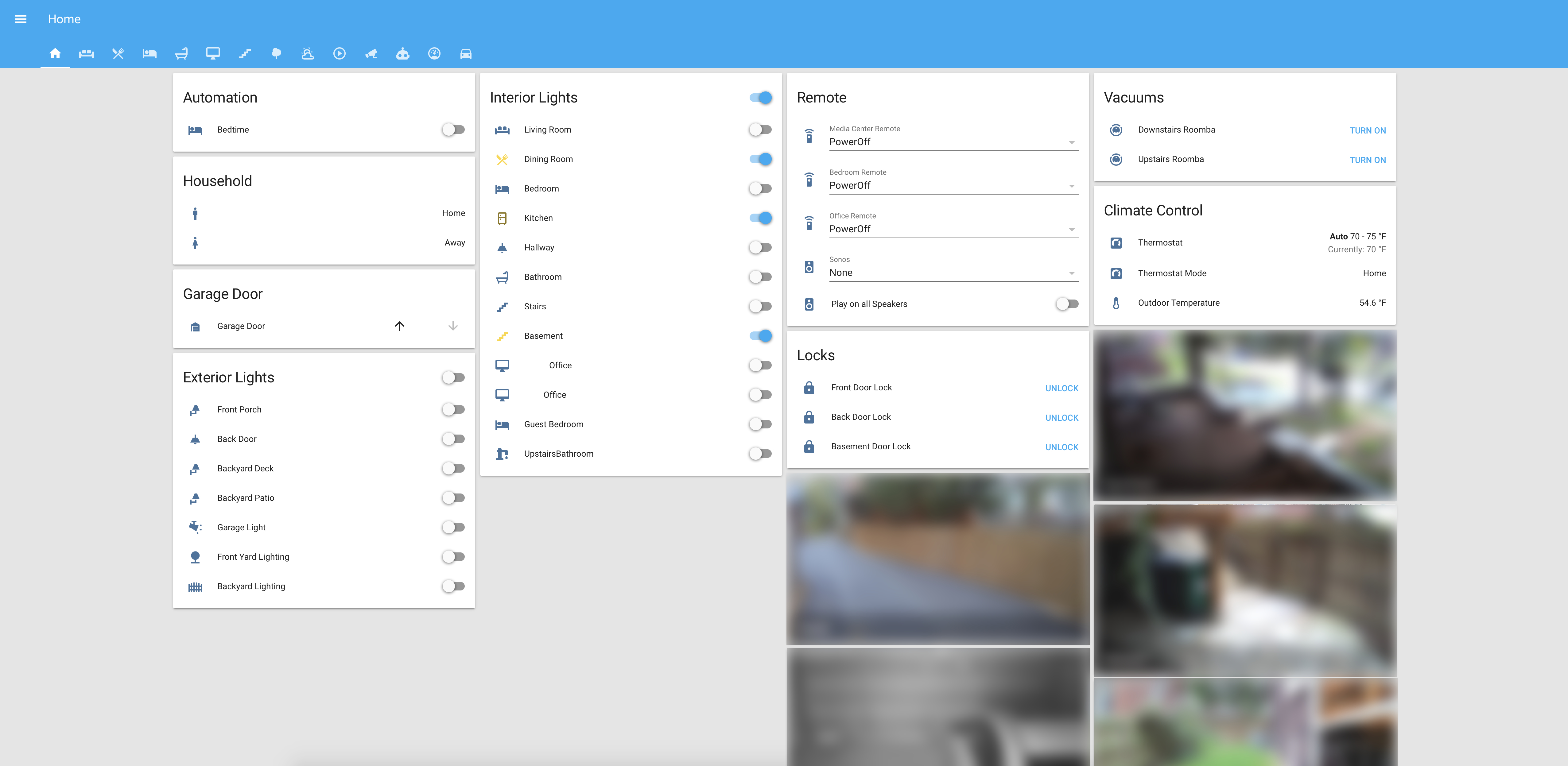Open the Office Remote activity dropdown
Viewport: 1568px width, 766px height.
point(953,229)
